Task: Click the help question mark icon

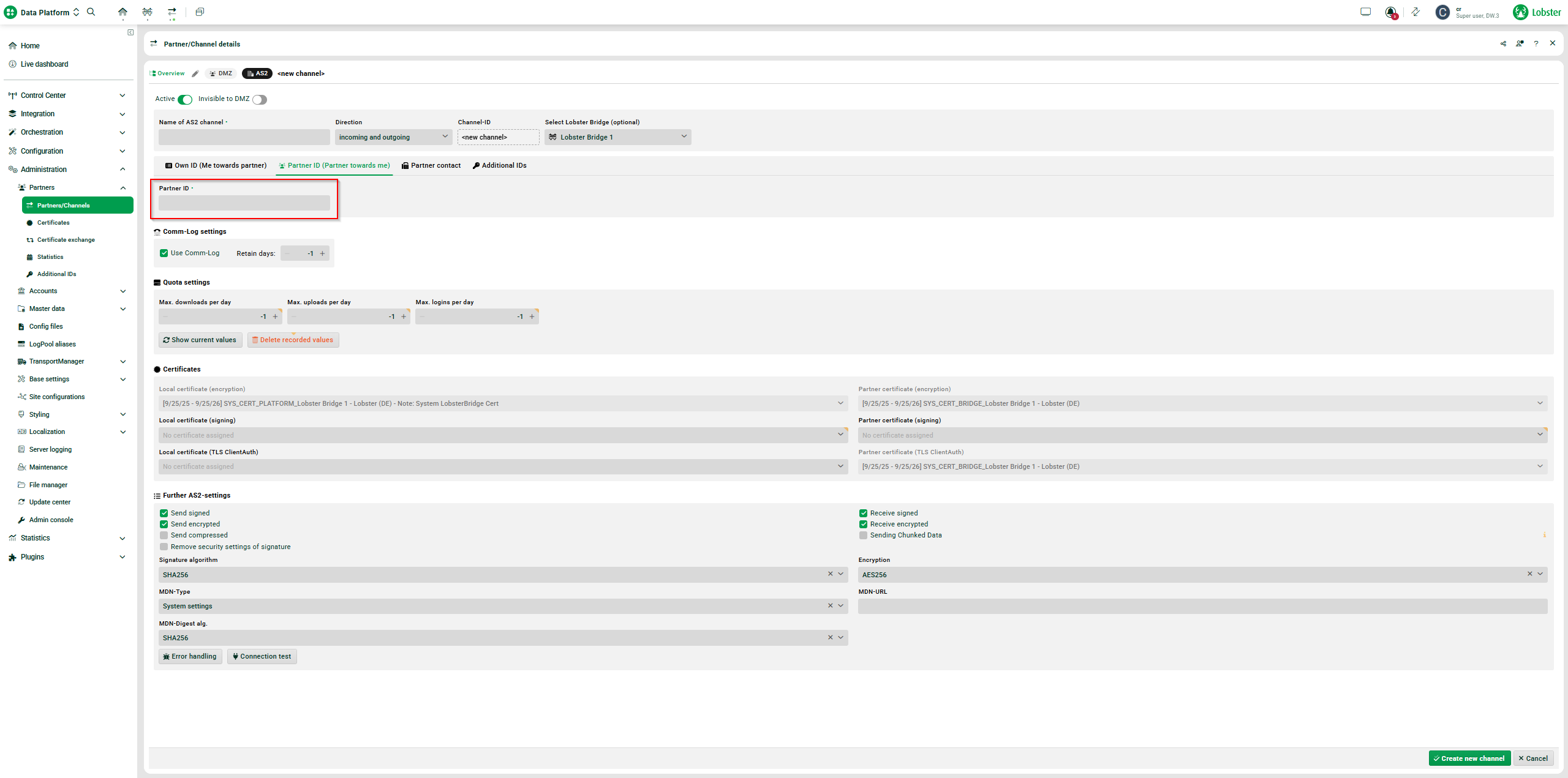Action: 1536,43
